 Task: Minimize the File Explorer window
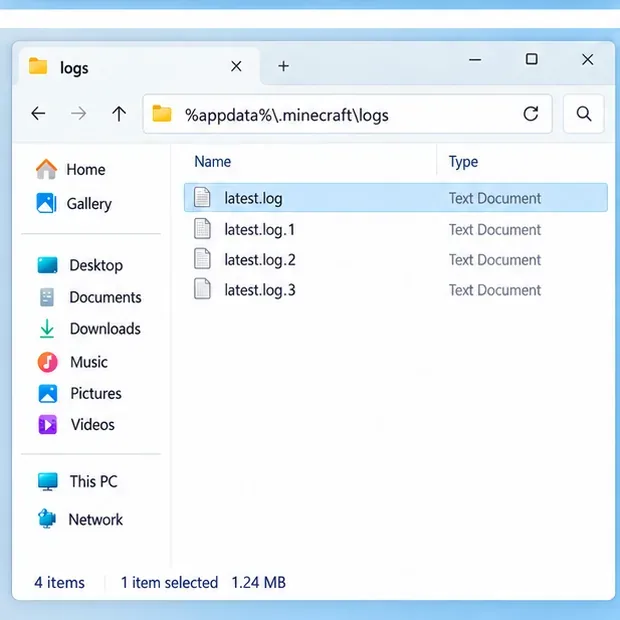pyautogui.click(x=475, y=60)
